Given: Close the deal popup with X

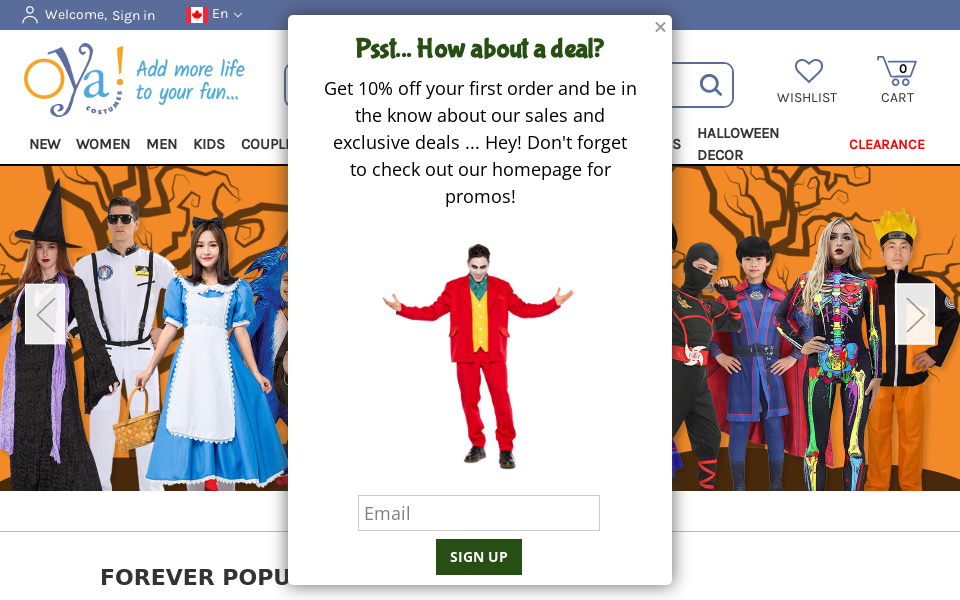Looking at the screenshot, I should pos(660,27).
